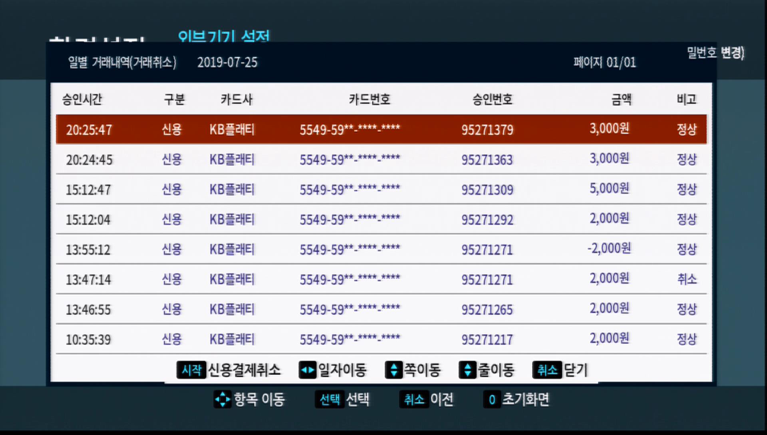767x435 pixels.
Task: Click the 줄이동 label
Action: click(x=496, y=370)
